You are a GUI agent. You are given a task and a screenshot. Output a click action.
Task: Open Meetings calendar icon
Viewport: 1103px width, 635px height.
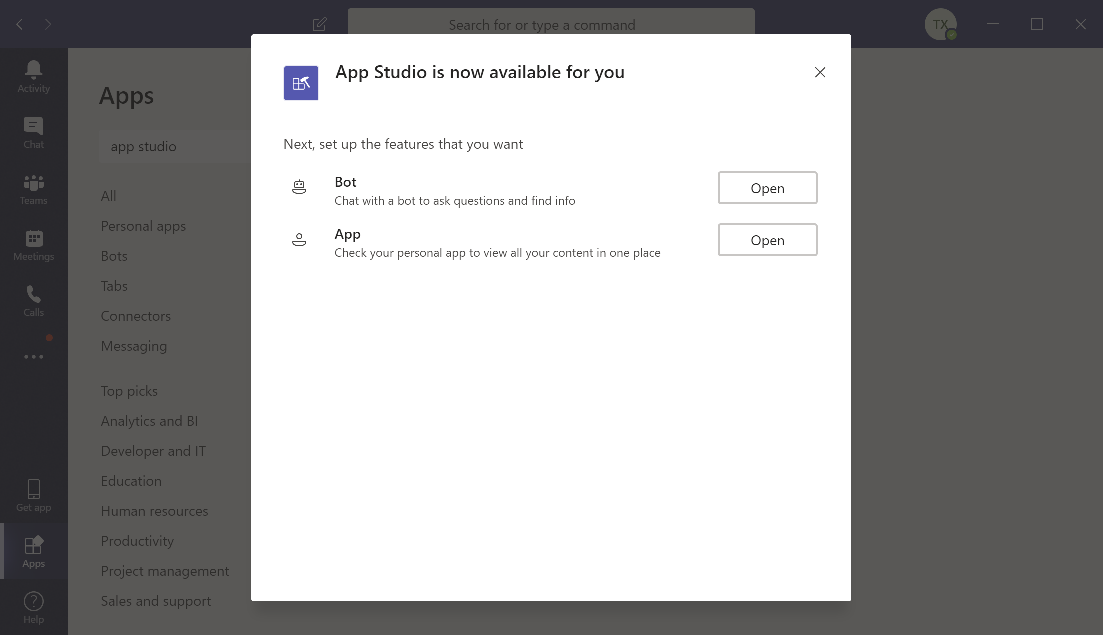coord(33,245)
